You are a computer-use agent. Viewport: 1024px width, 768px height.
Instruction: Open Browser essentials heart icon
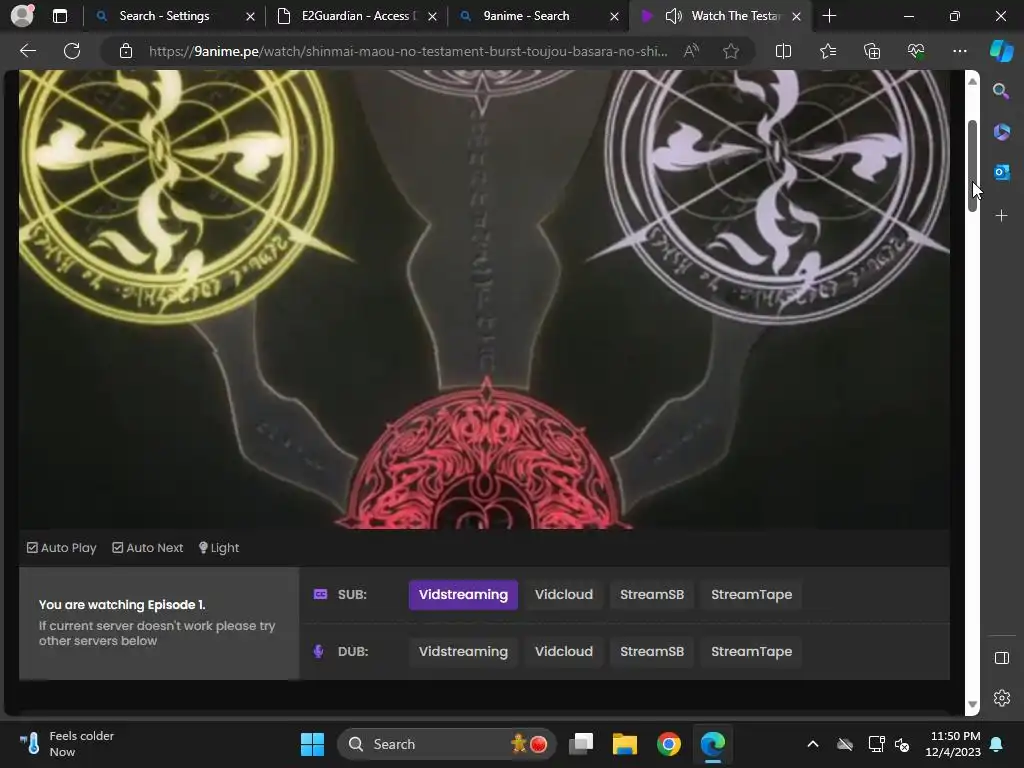point(916,51)
